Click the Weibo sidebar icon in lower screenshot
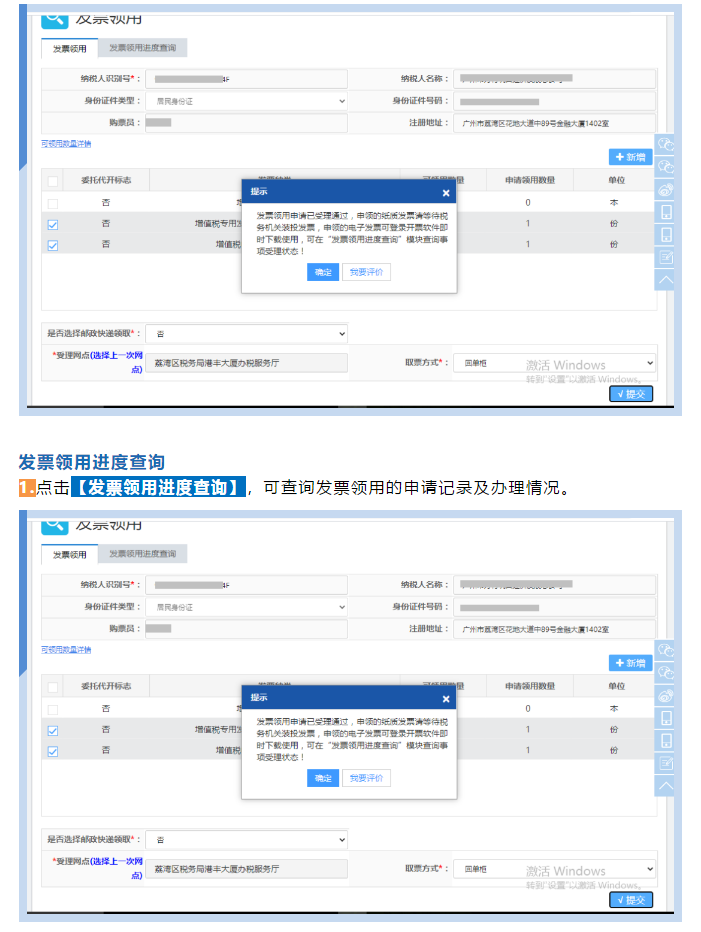 point(667,696)
